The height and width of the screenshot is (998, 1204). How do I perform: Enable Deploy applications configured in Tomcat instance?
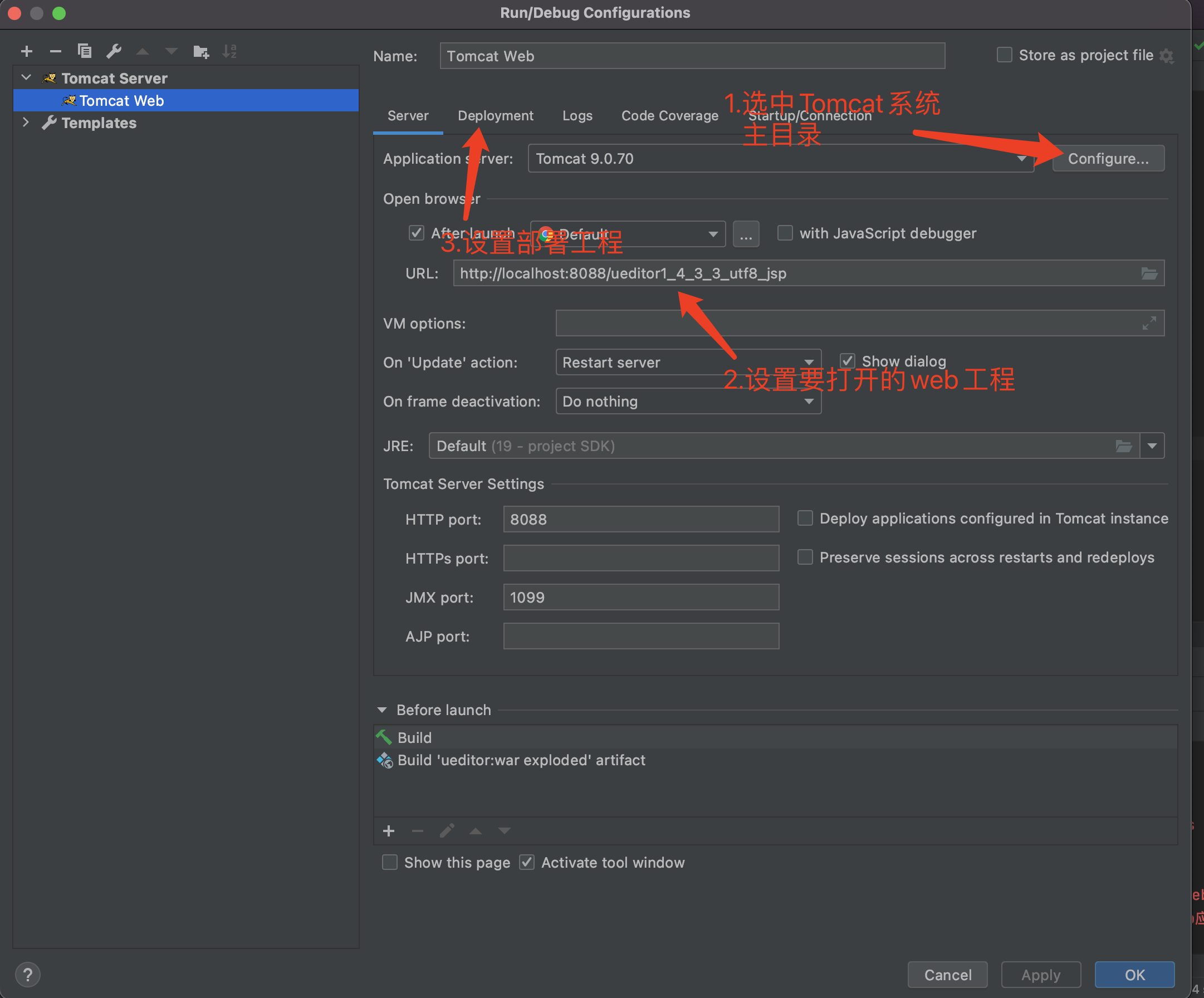[805, 518]
